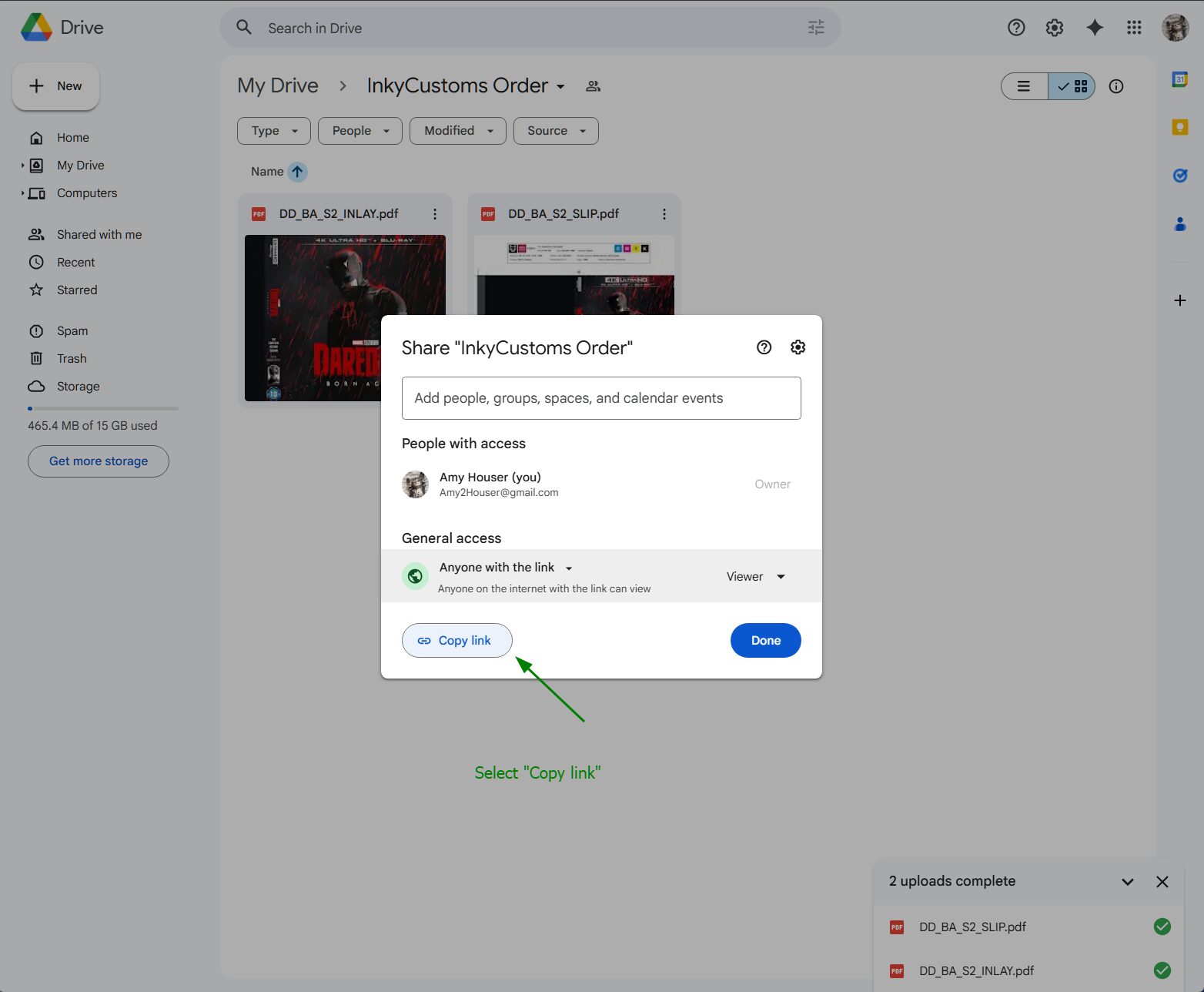Expand Computers tree in sidebar
Screen dimensions: 1204x992
[23, 193]
